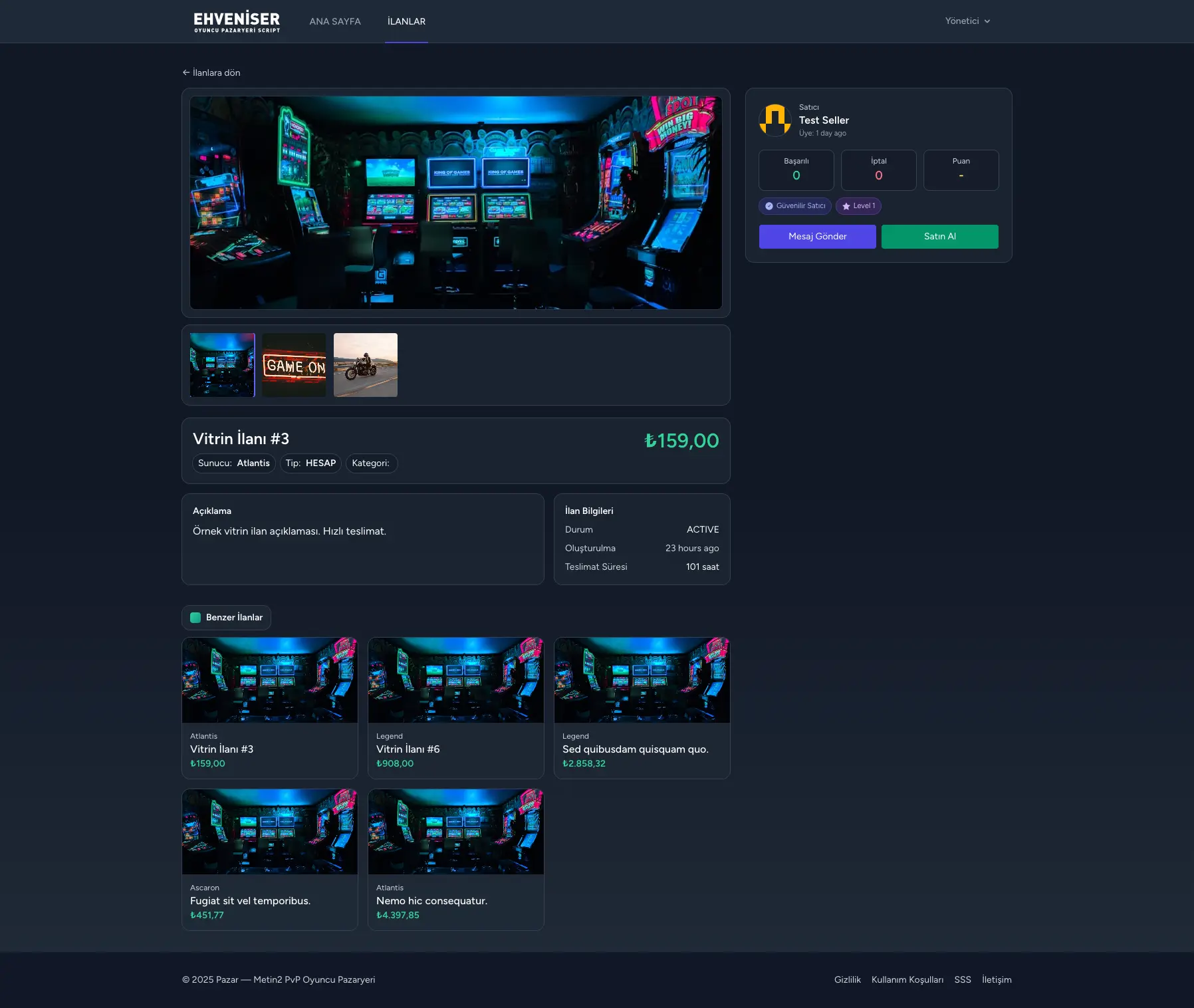
Task: Click the green Benzer İlanlar square icon
Action: point(195,618)
